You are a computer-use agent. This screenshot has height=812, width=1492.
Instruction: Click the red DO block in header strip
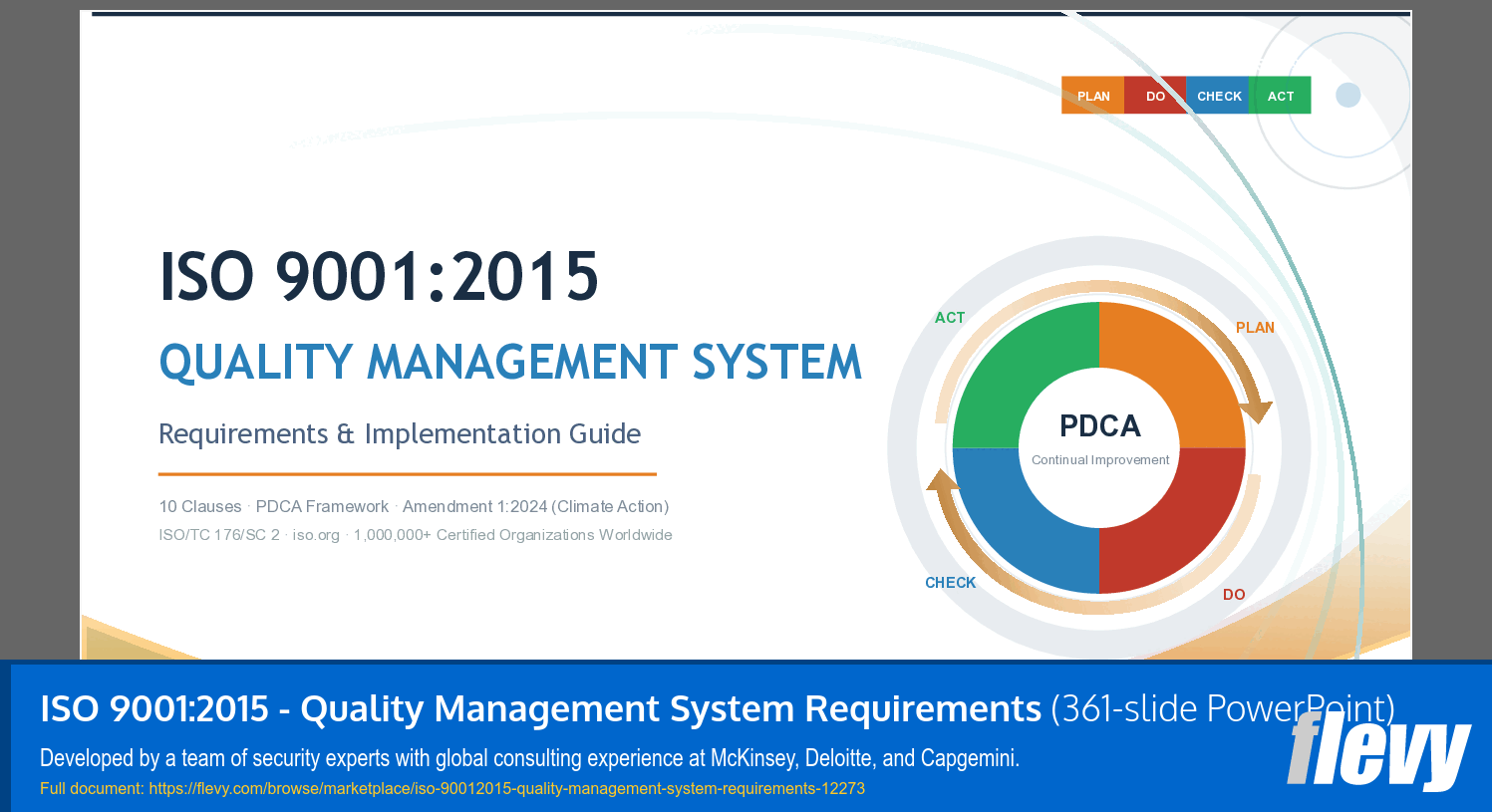pos(1155,96)
